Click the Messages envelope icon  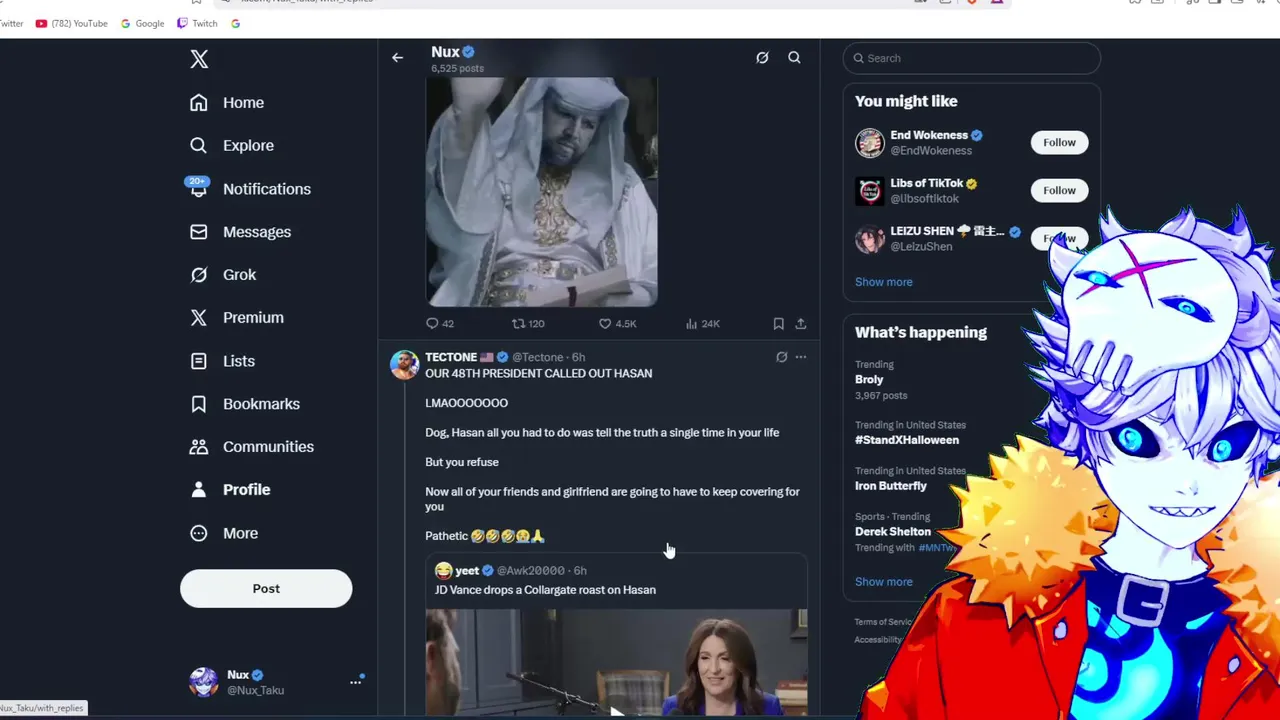199,232
